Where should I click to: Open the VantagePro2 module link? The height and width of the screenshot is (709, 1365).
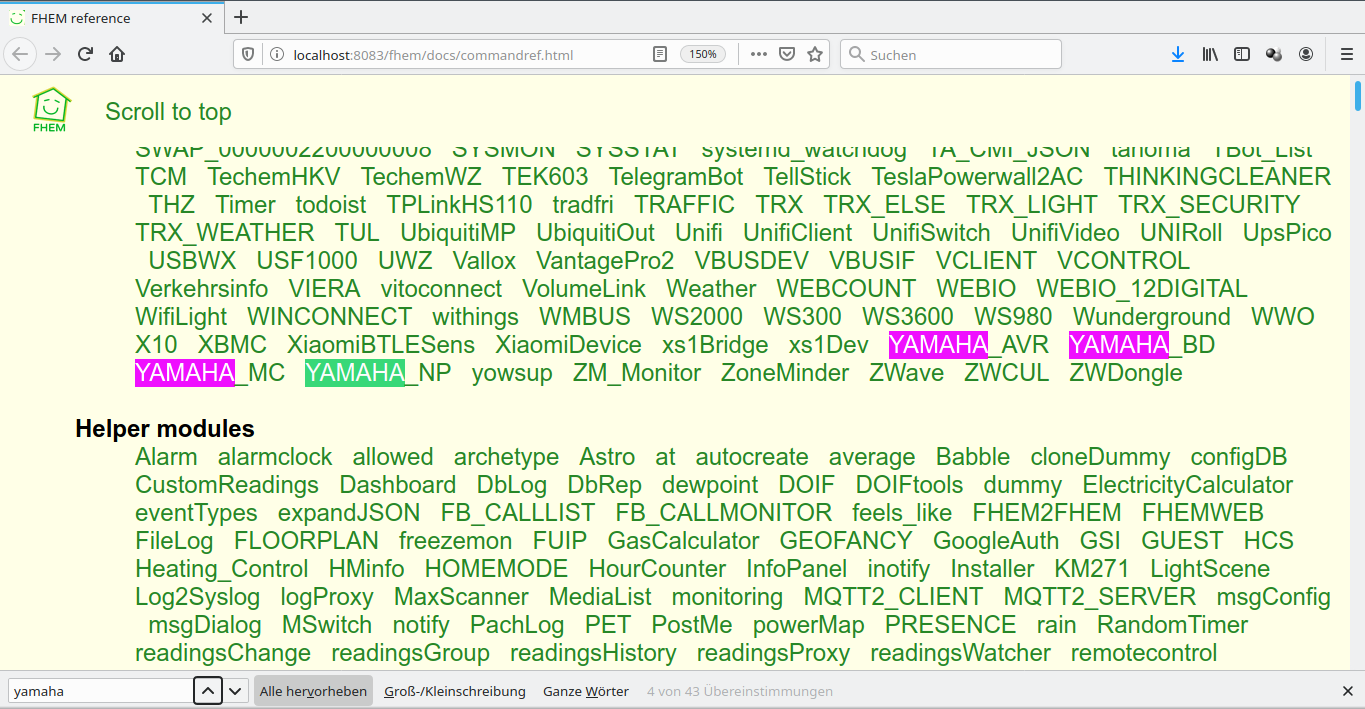click(x=605, y=261)
